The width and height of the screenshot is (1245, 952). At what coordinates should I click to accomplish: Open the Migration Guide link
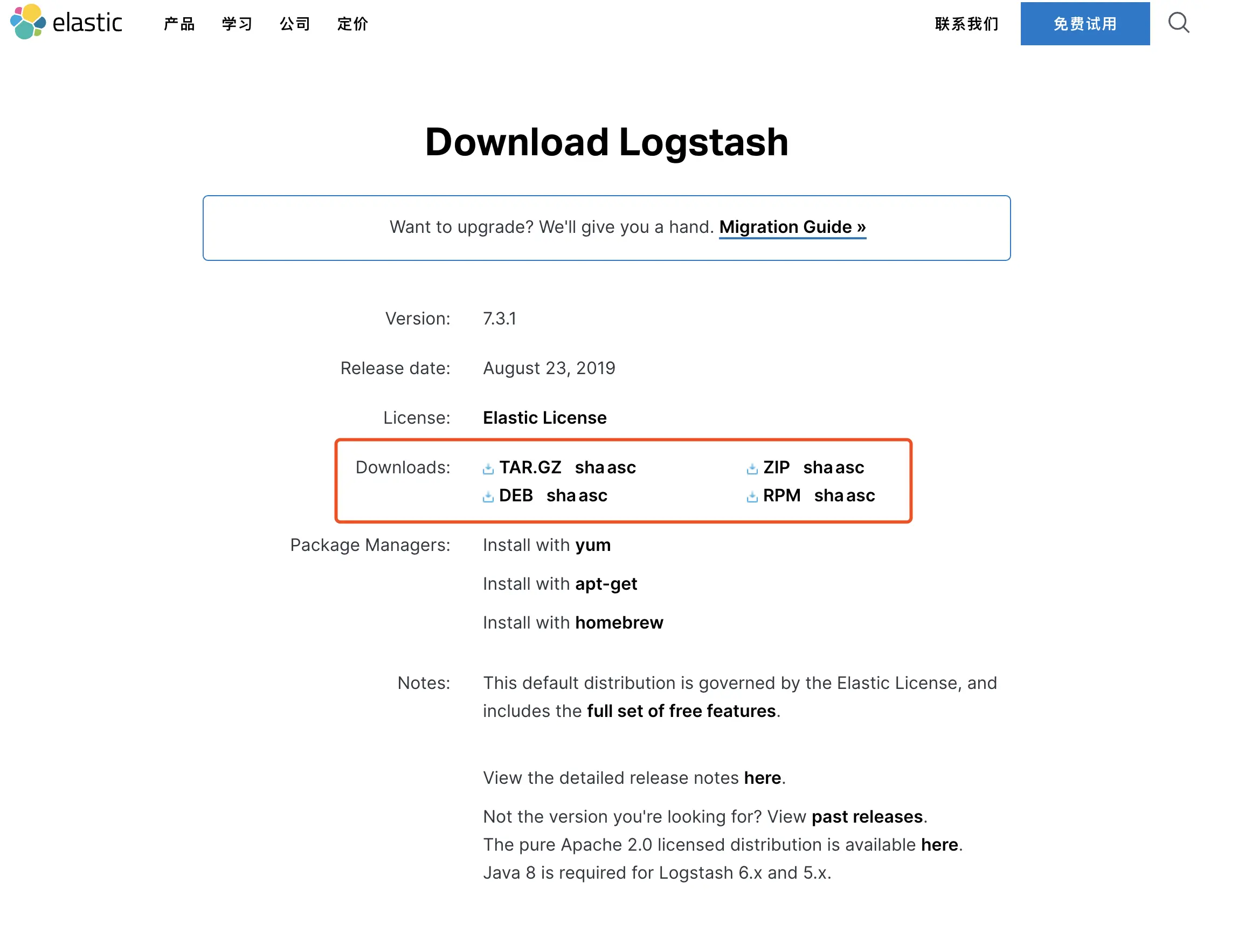point(792,227)
